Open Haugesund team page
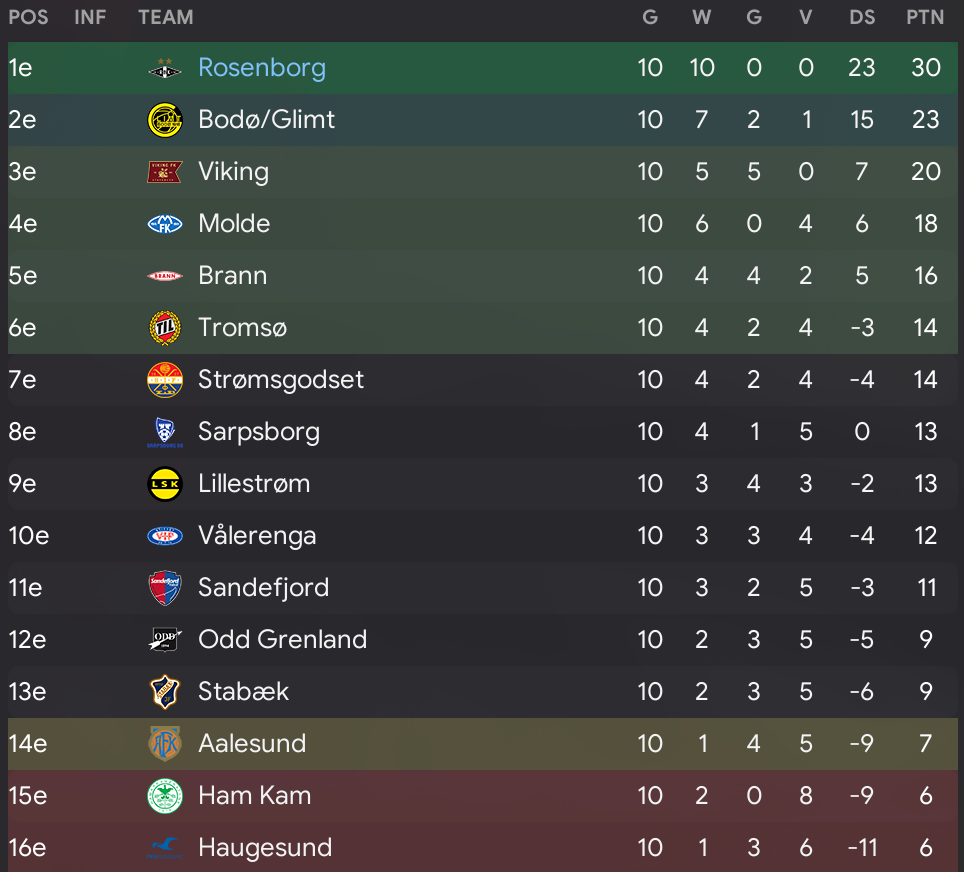Viewport: 964px width, 872px height. pyautogui.click(x=265, y=848)
